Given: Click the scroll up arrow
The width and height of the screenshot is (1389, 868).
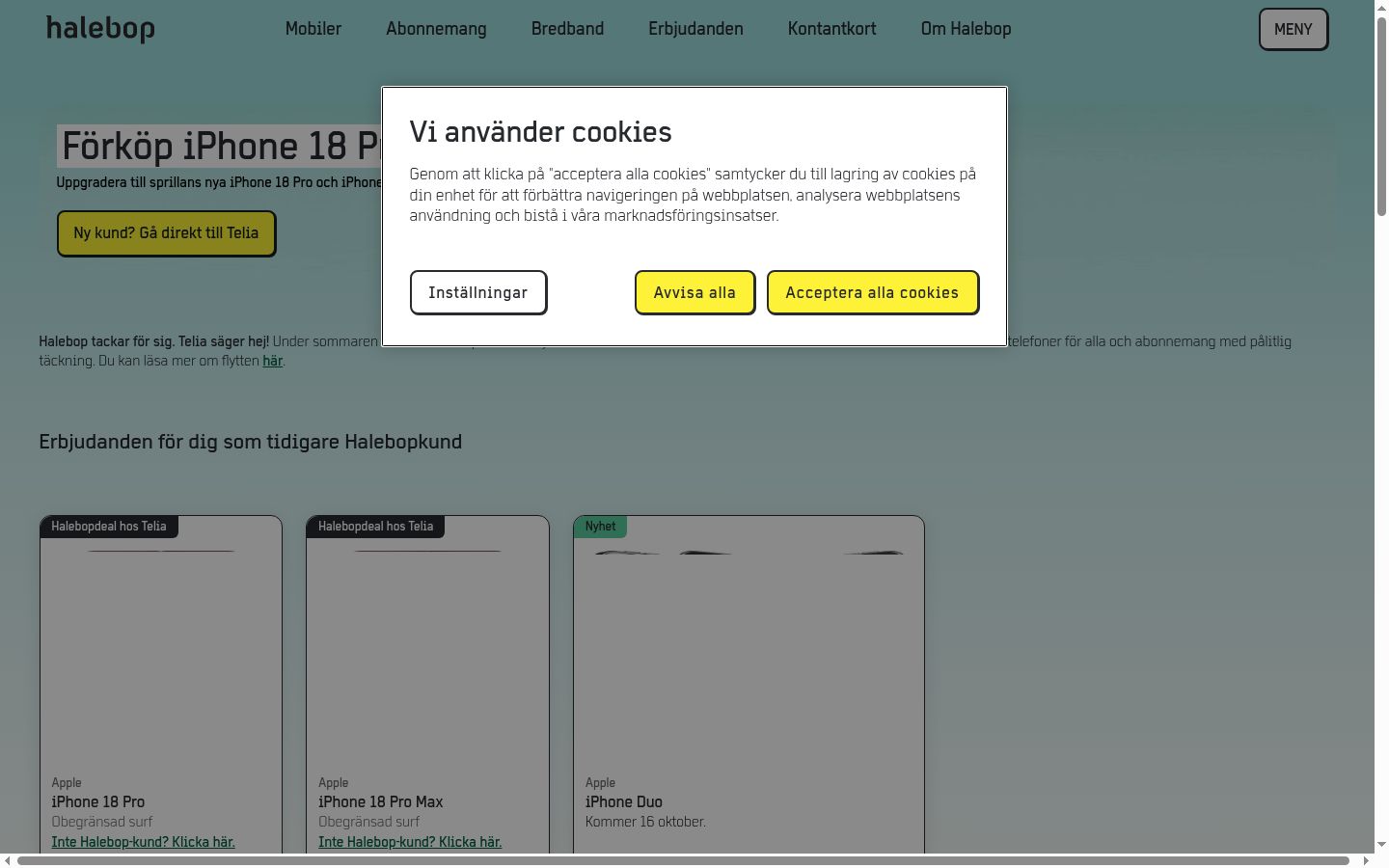Looking at the screenshot, I should pyautogui.click(x=1381, y=7).
